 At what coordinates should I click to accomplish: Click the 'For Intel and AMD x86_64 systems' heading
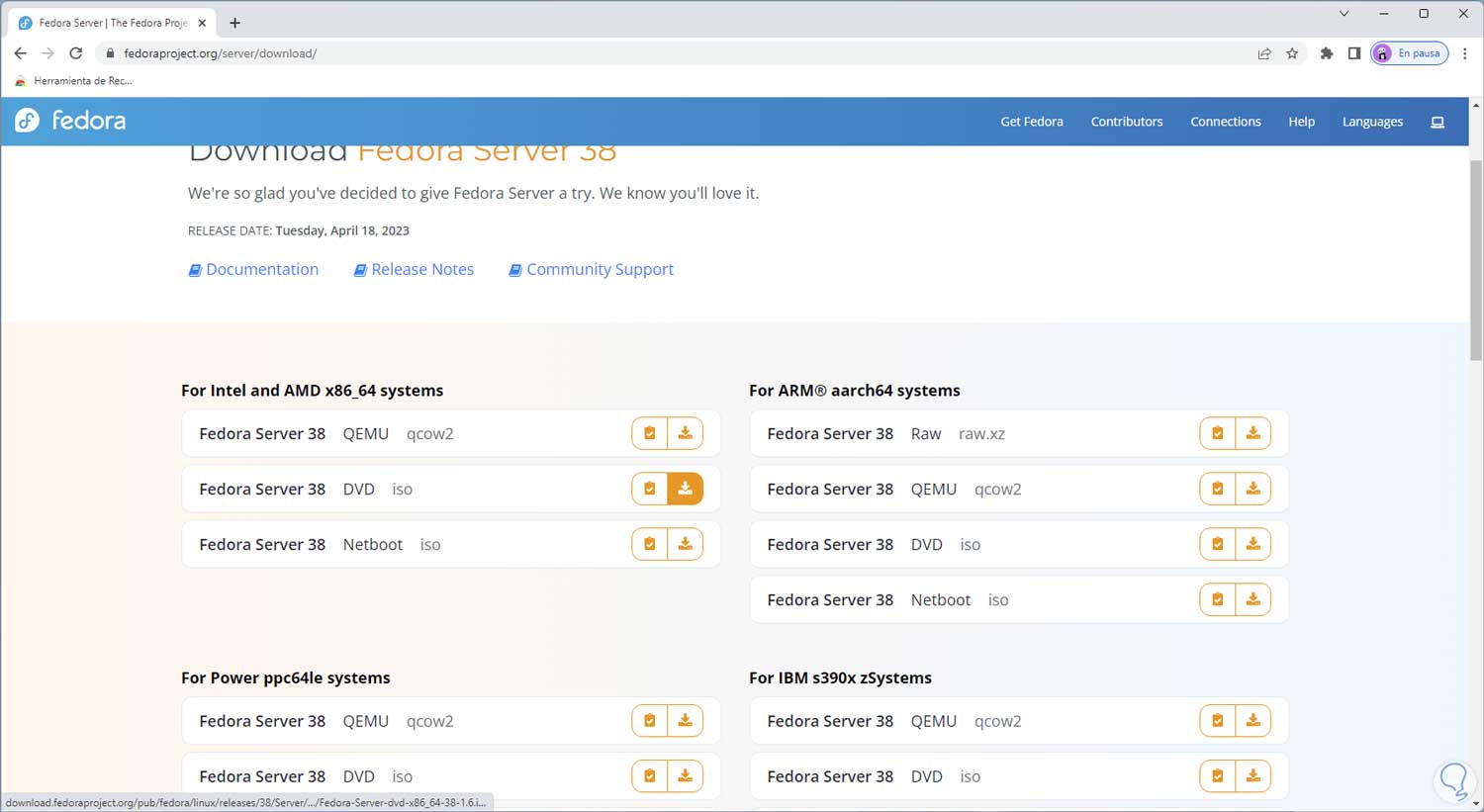(312, 391)
